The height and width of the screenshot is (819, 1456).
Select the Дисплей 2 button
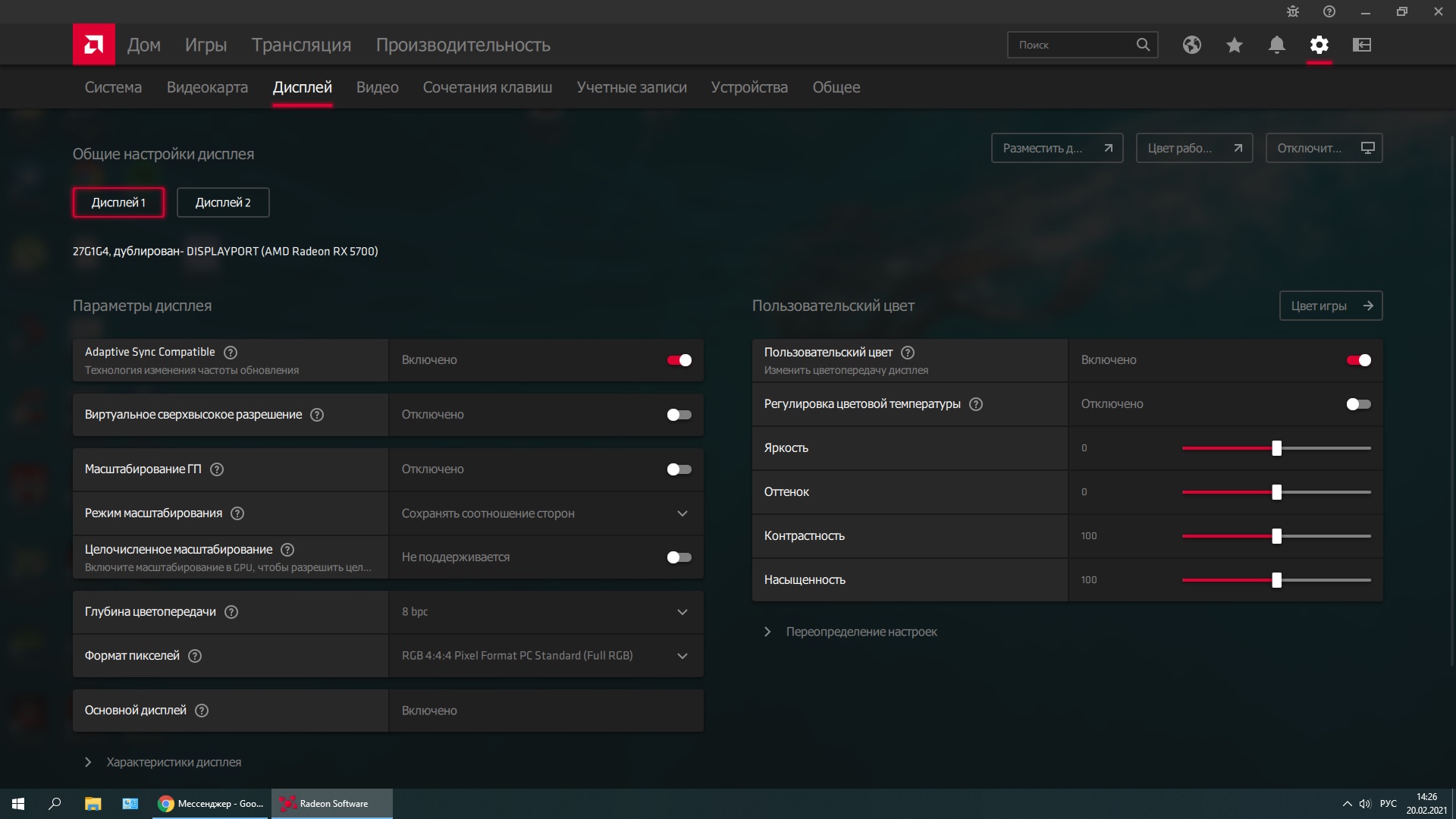tap(223, 202)
